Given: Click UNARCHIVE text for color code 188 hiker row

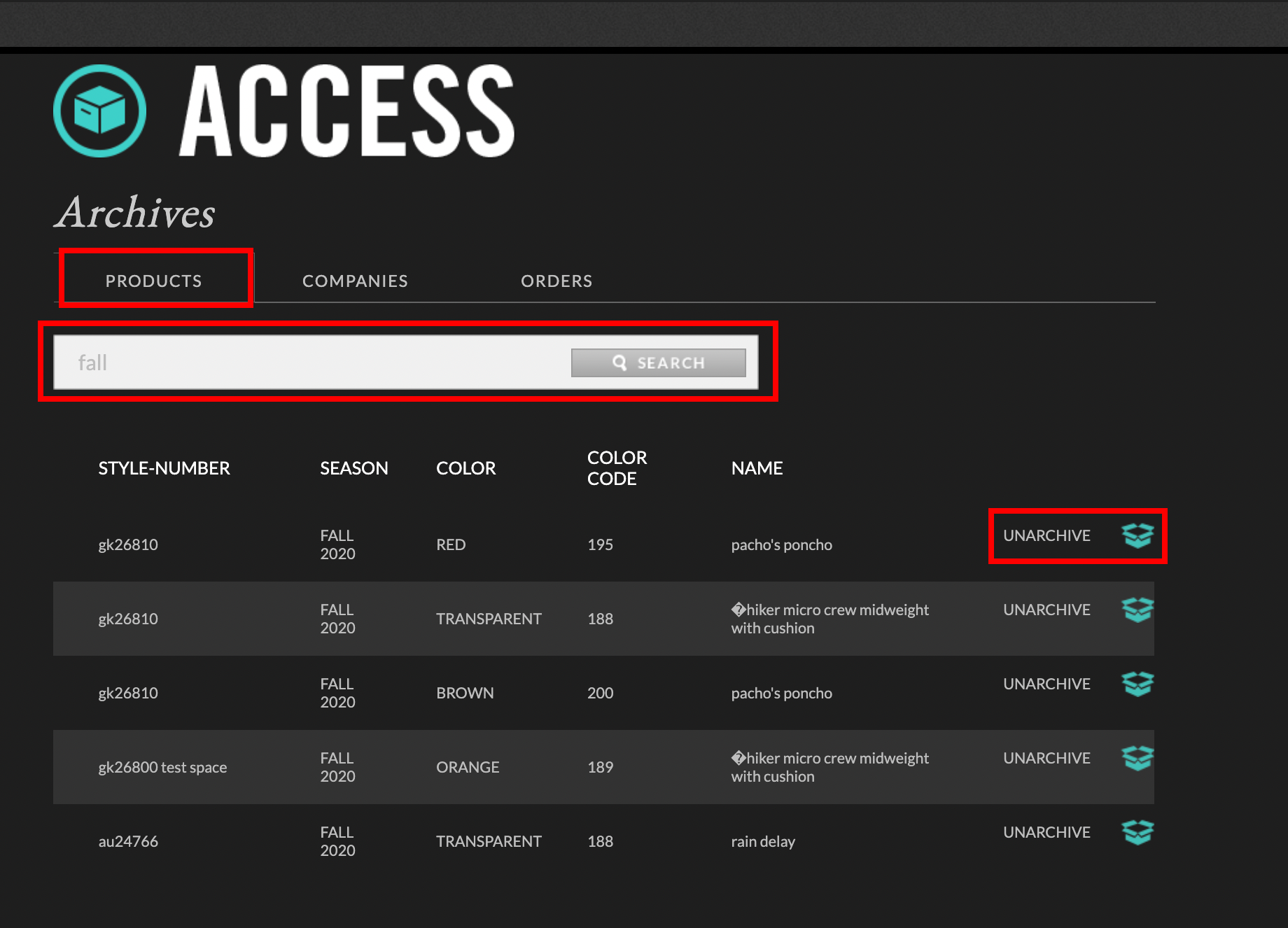Looking at the screenshot, I should (x=1046, y=610).
